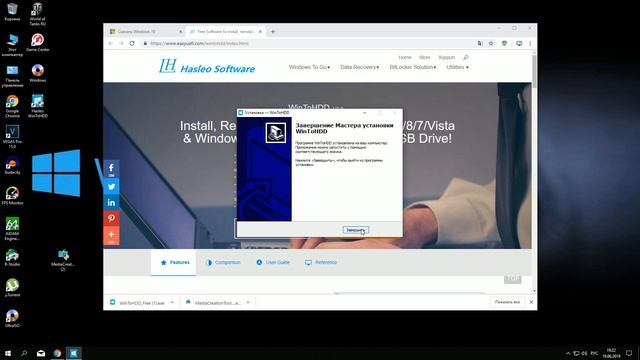Share page via Facebook side icon
This screenshot has width=640, height=360.
111,169
